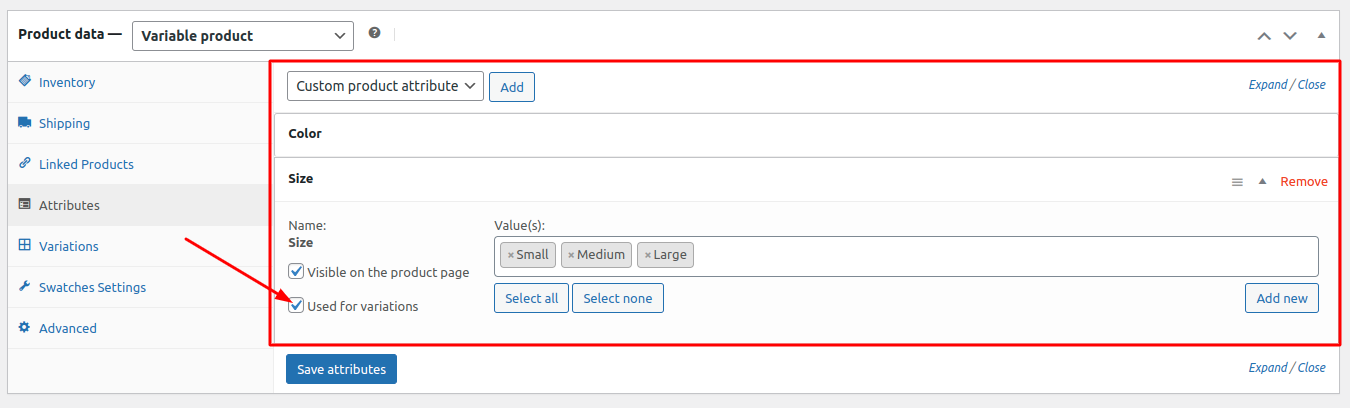
Task: Open the Variable product type dropdown
Action: tap(242, 35)
